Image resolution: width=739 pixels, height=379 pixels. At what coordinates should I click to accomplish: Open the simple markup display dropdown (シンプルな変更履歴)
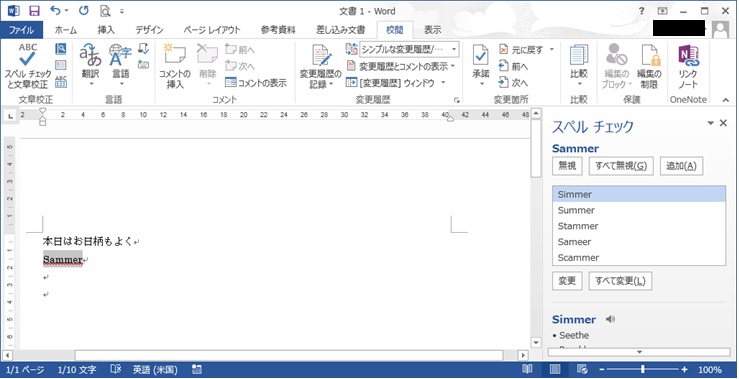pyautogui.click(x=409, y=49)
